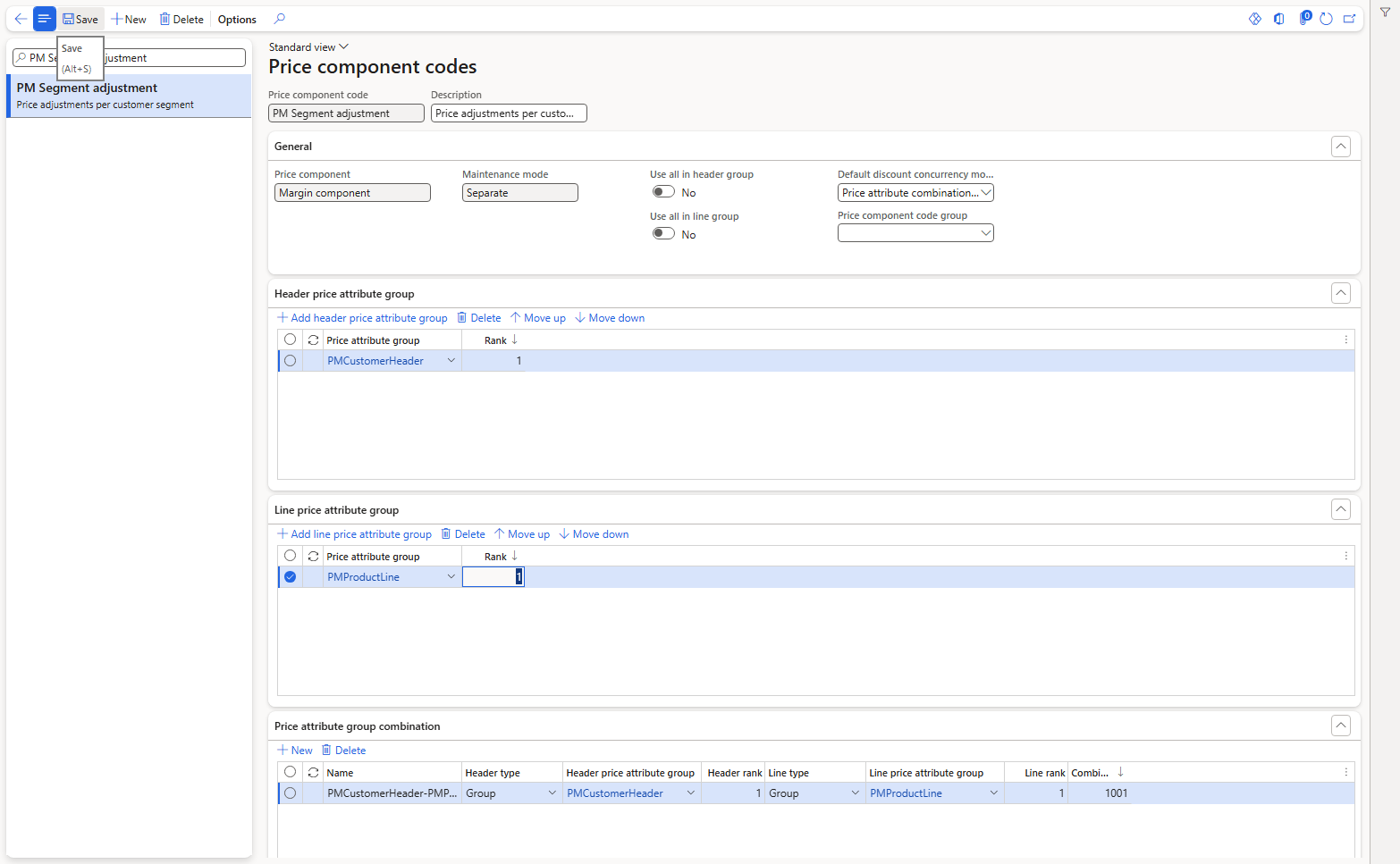Open in Microsoft Office icon
The height and width of the screenshot is (864, 1400).
click(1279, 19)
